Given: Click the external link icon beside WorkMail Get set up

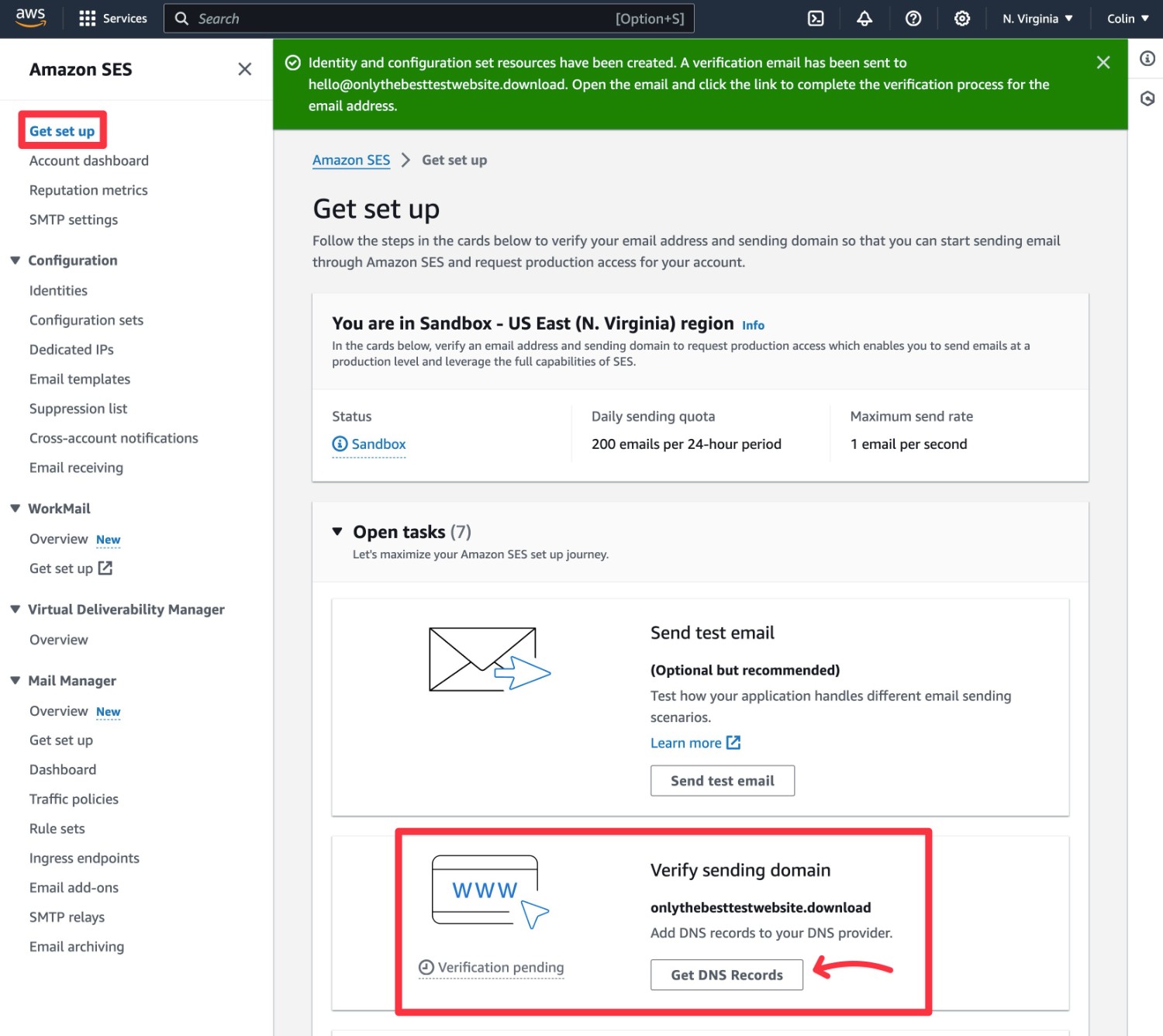Looking at the screenshot, I should click(x=105, y=568).
